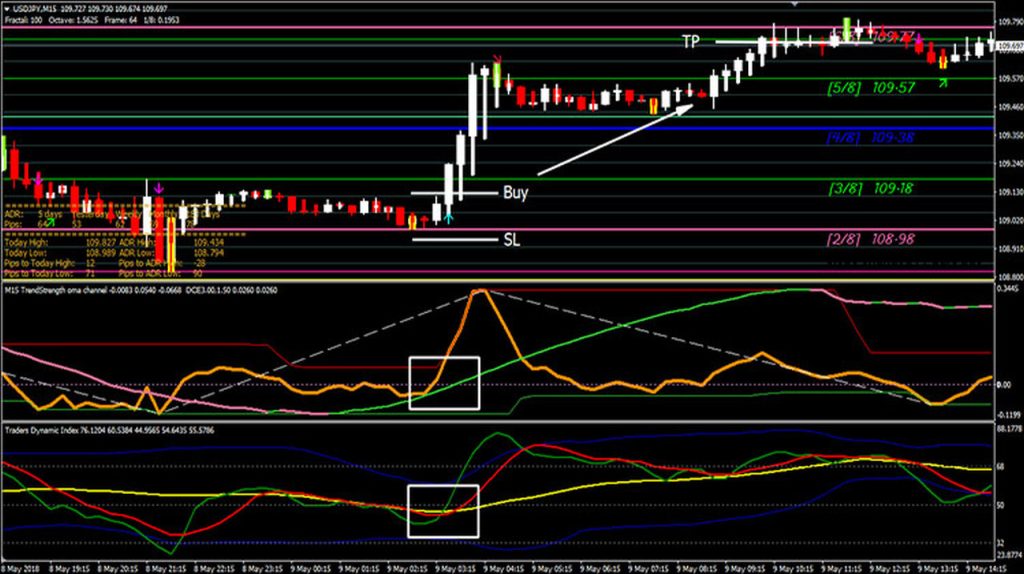This screenshot has height=574, width=1024.
Task: Click the magenta down arrow above the large red candle
Action: point(158,187)
